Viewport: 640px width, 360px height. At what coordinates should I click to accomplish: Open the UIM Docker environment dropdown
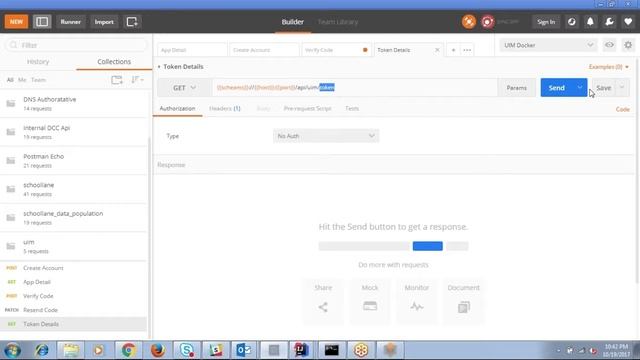pos(548,45)
